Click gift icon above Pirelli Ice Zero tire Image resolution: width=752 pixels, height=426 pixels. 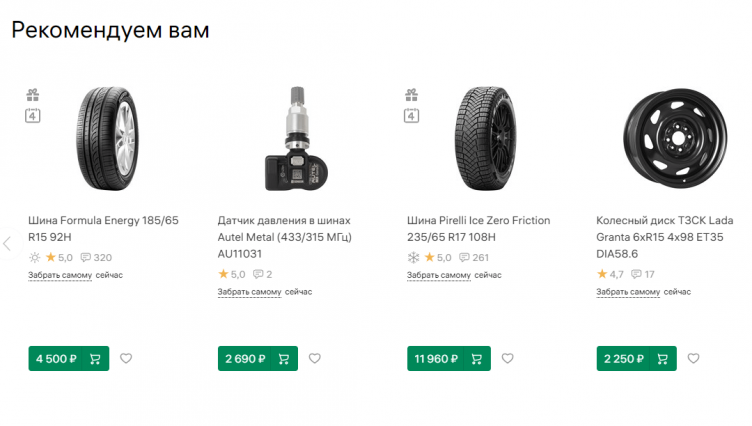click(x=411, y=95)
